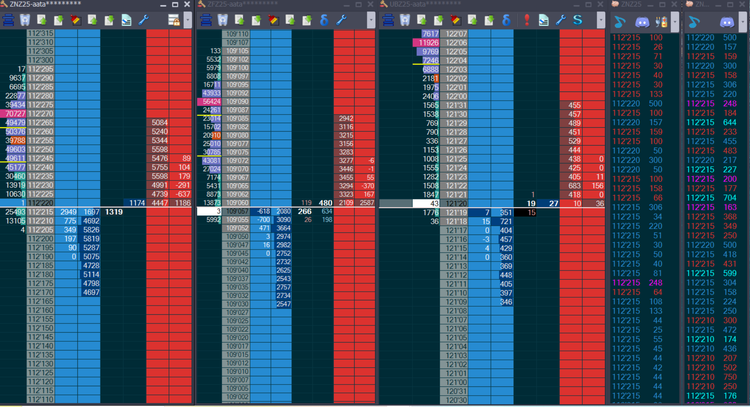Expand toolbar overflow arrow in ZFZ25 window

coord(371,20)
